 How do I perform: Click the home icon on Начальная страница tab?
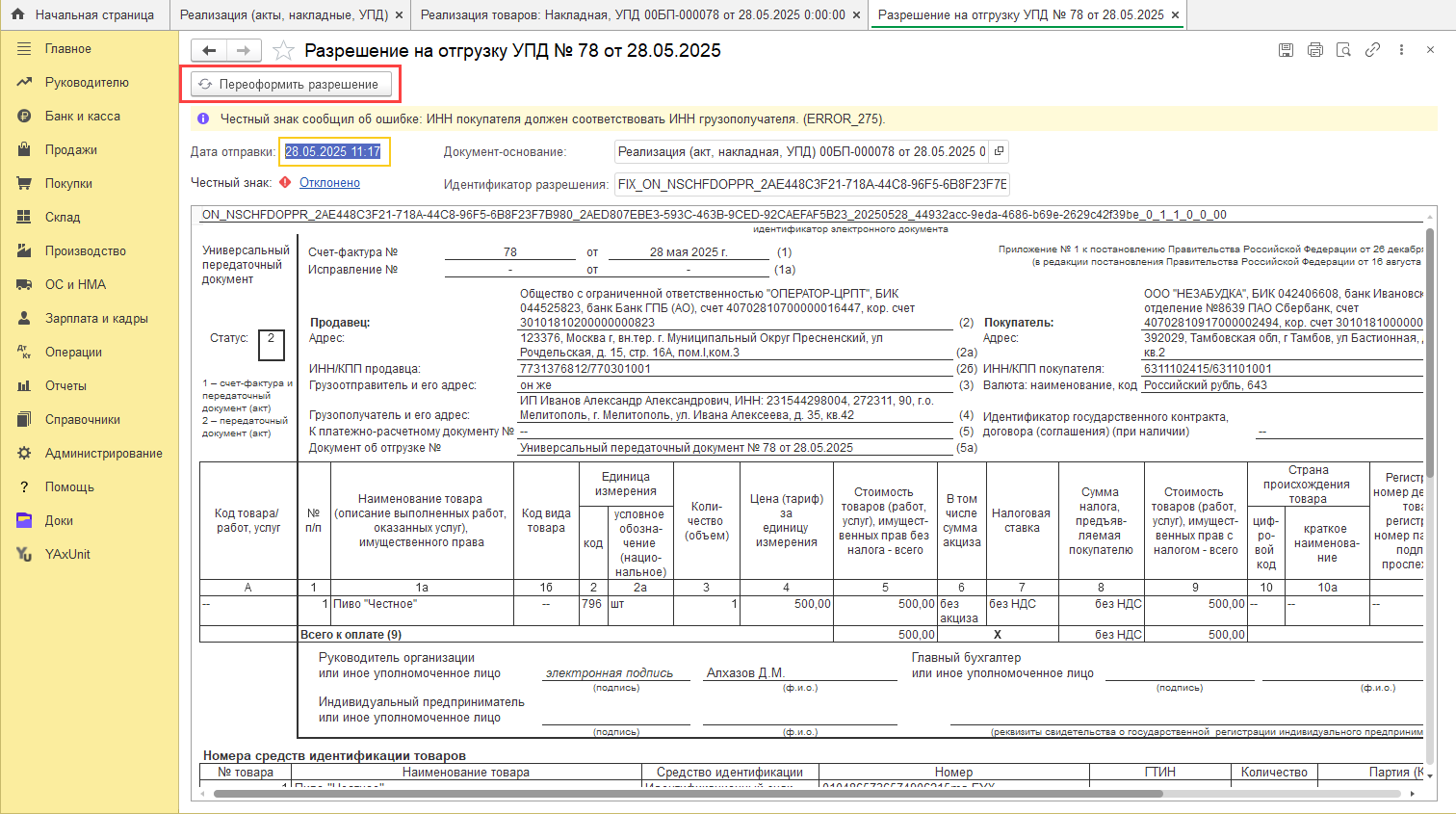tap(17, 14)
